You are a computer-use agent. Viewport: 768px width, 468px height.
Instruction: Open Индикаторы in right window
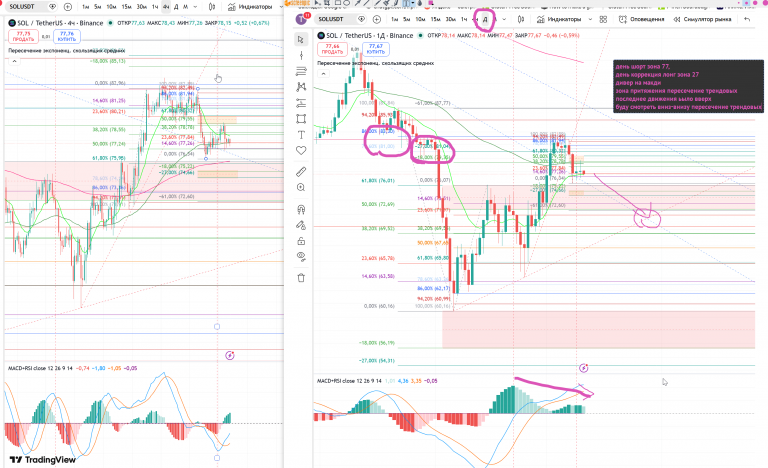(x=559, y=19)
